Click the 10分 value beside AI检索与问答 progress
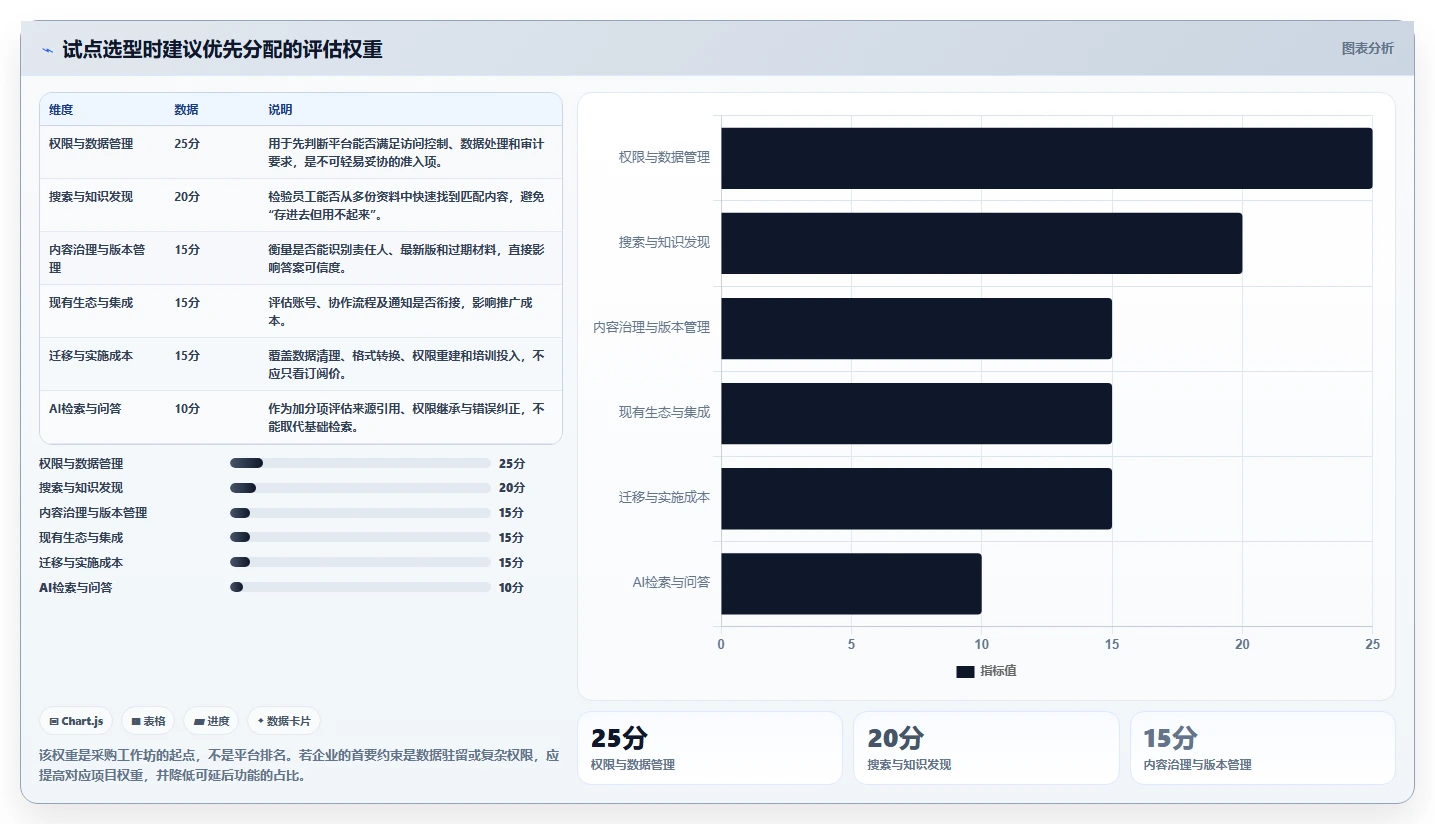The height and width of the screenshot is (824, 1435). pyautogui.click(x=511, y=588)
